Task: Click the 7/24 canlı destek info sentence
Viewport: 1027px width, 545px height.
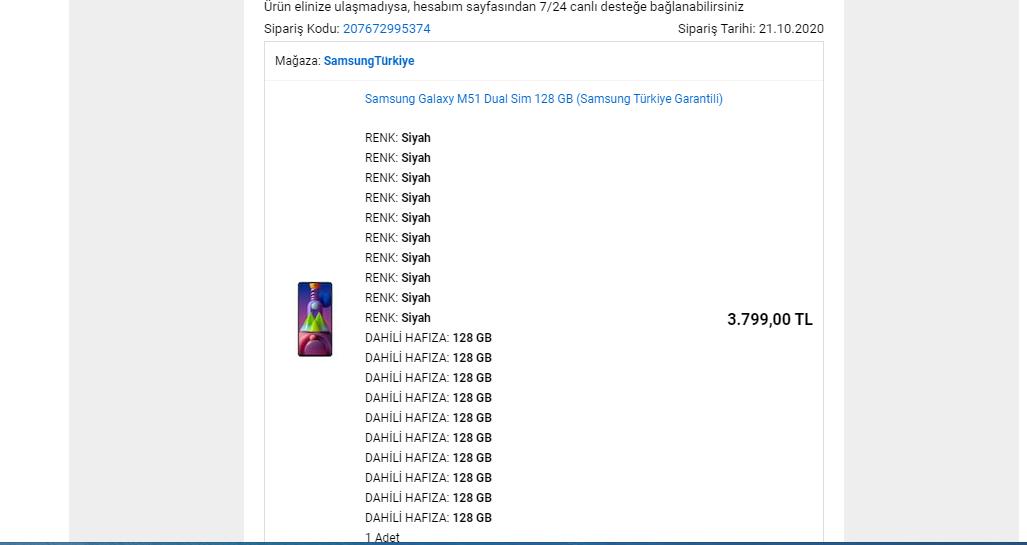Action: pos(504,7)
